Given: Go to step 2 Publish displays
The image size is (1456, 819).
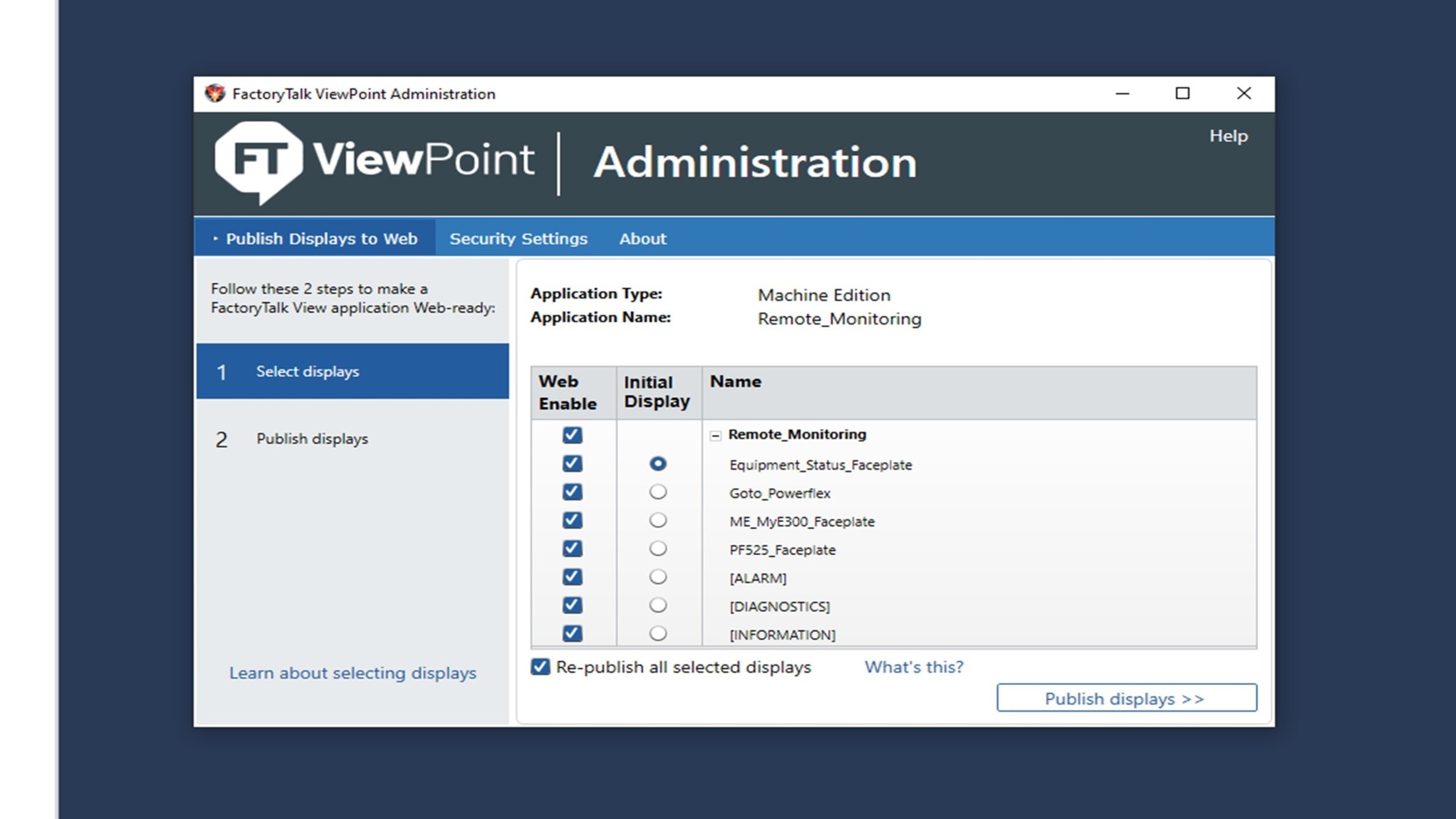Looking at the screenshot, I should tap(352, 439).
